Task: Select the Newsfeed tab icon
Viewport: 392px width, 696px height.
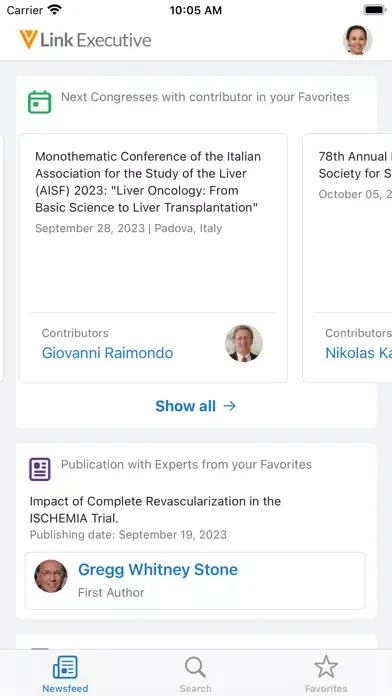Action: [65, 667]
